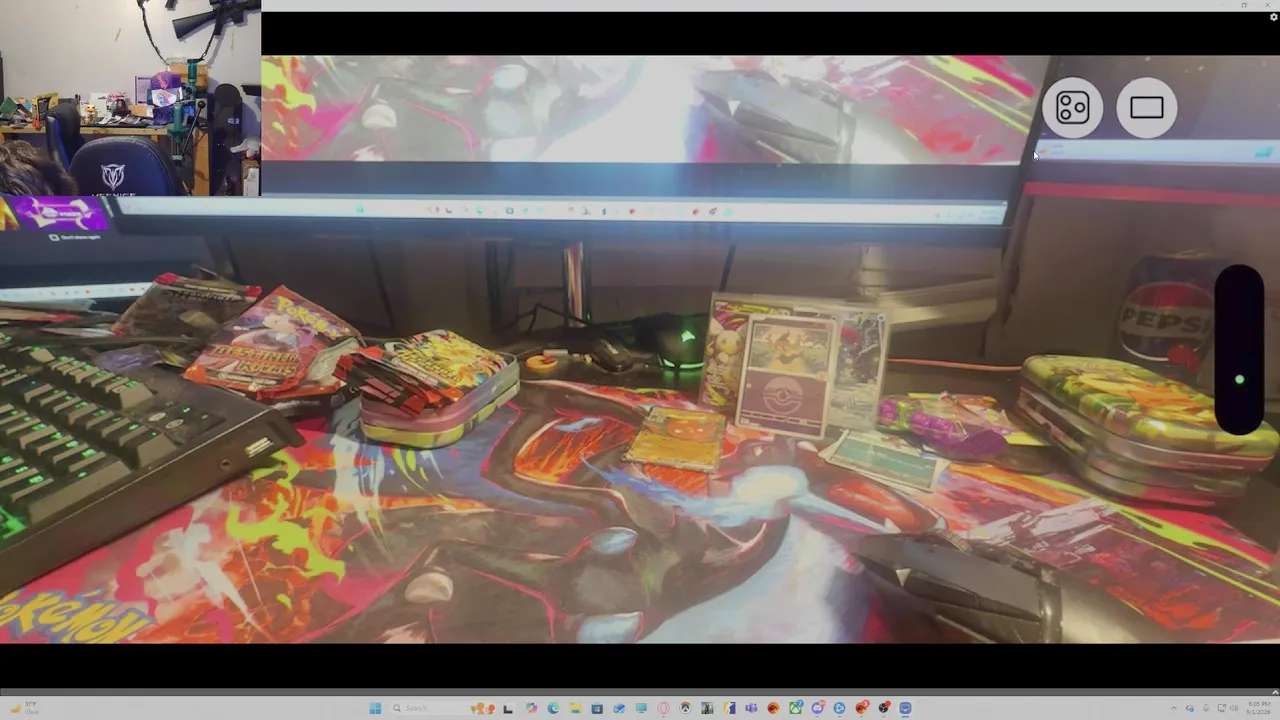1280x720 pixels.
Task: Open the camera lens selector overlay button
Action: click(1072, 108)
